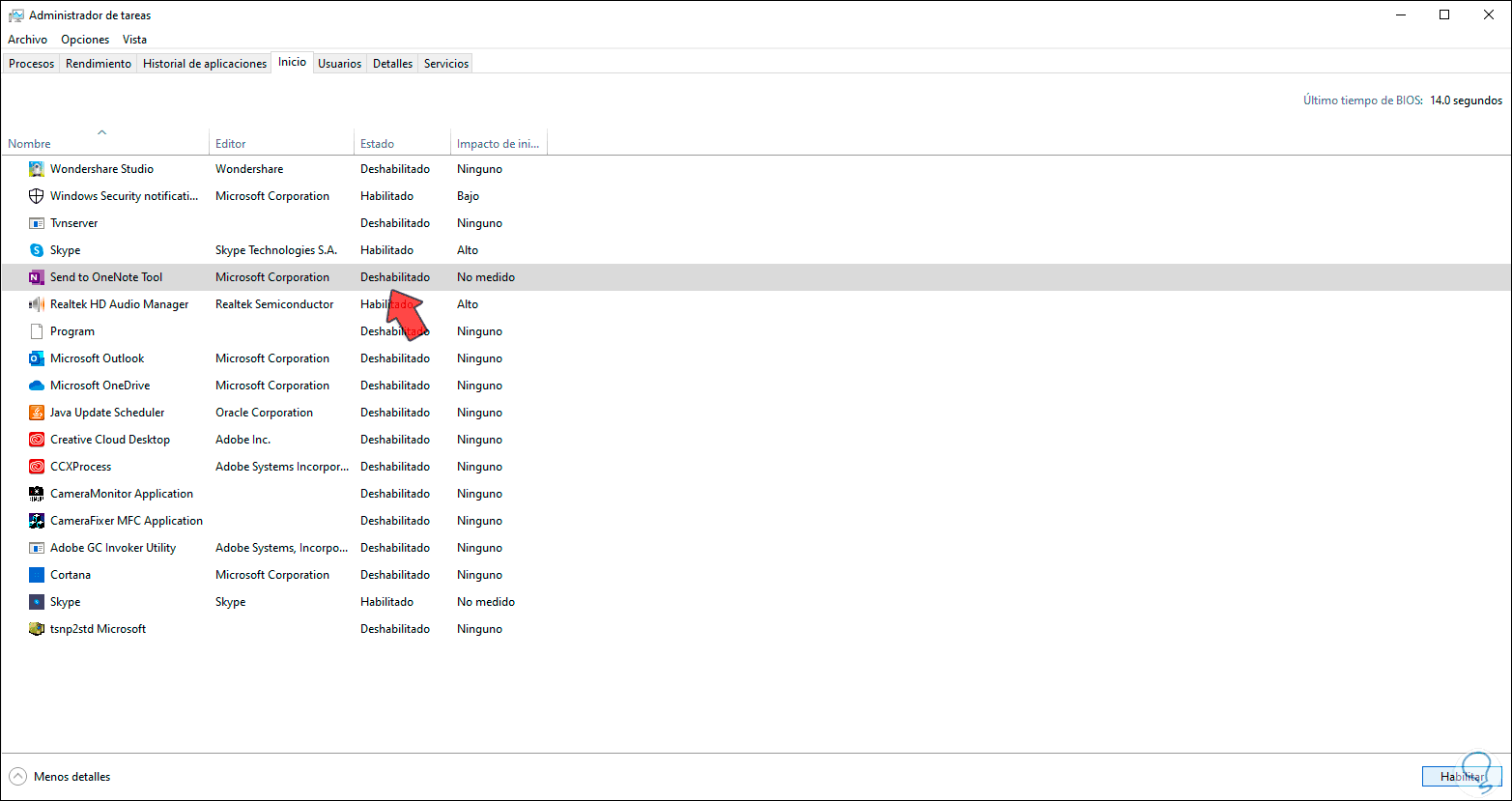Select the 'Adobe GC Invoker Utility' name
This screenshot has width=1512, height=801.
pyautogui.click(x=113, y=548)
